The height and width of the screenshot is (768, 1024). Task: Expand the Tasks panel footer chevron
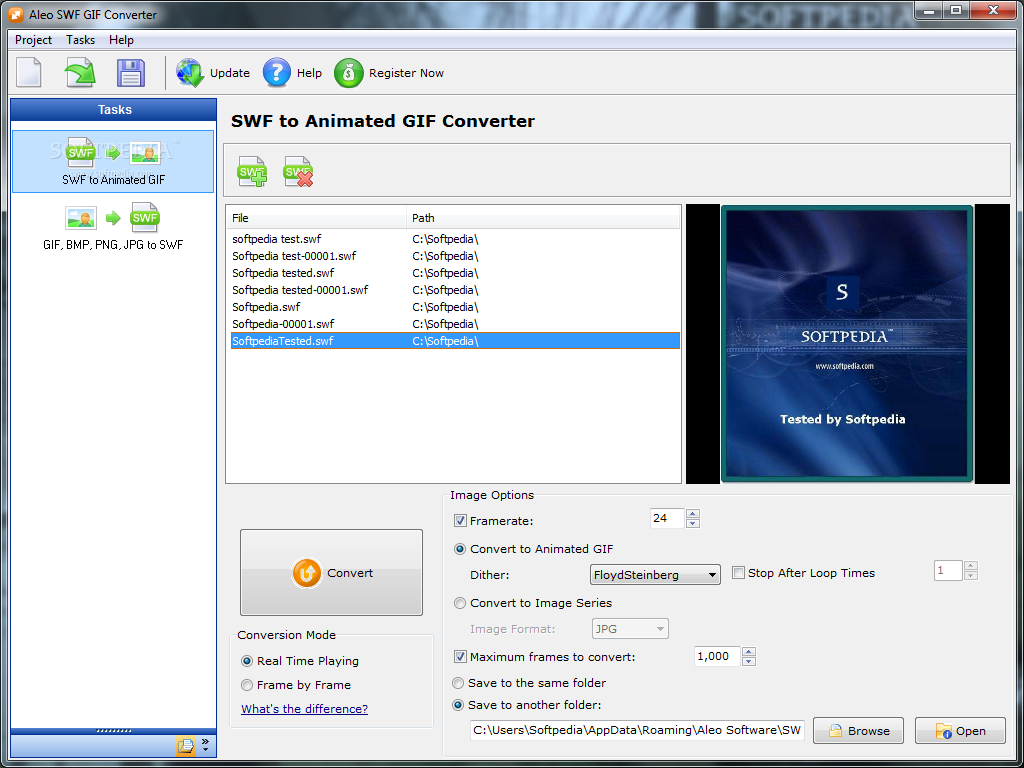[x=205, y=745]
